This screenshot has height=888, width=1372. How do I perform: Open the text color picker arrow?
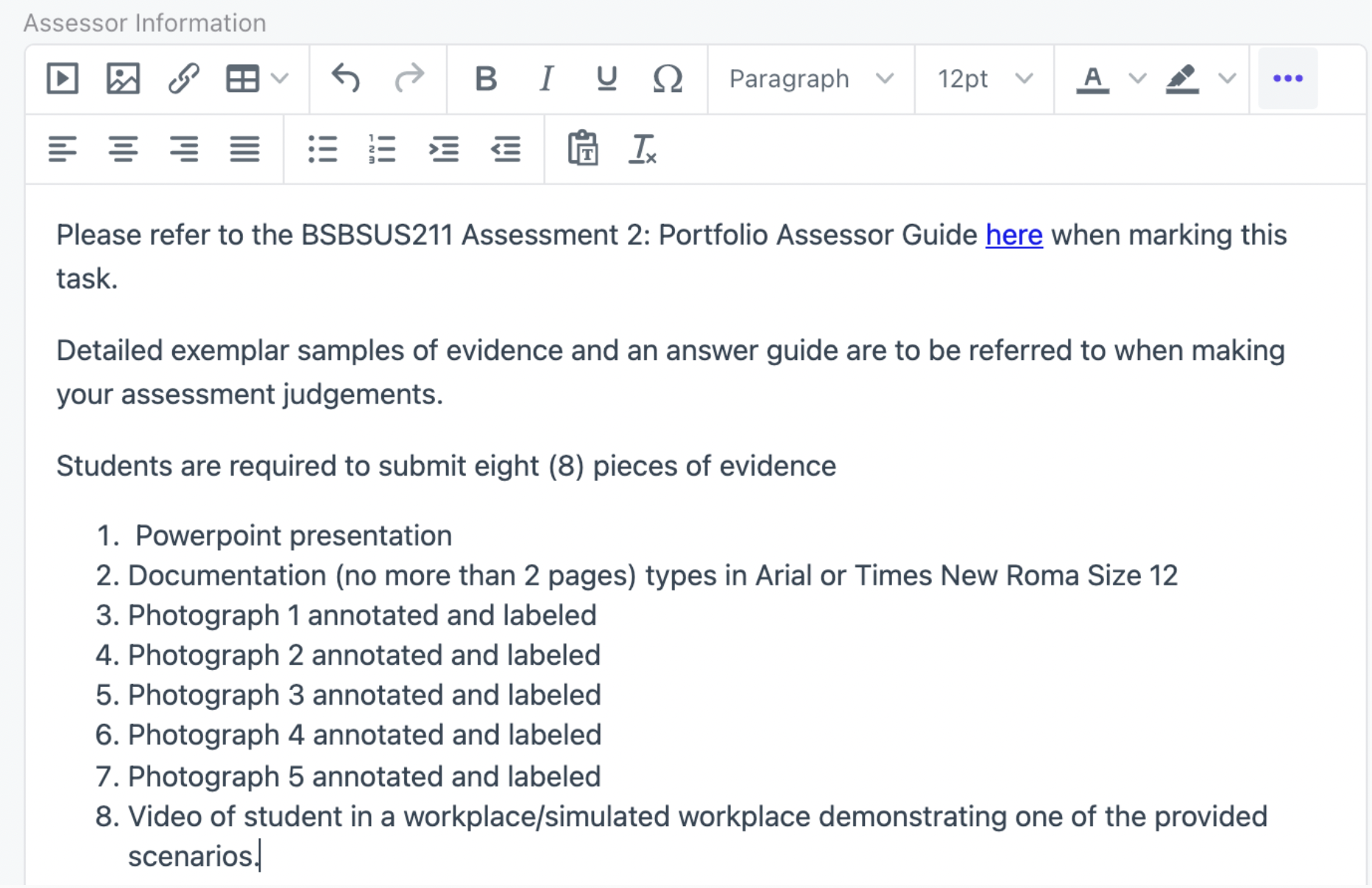point(1137,79)
